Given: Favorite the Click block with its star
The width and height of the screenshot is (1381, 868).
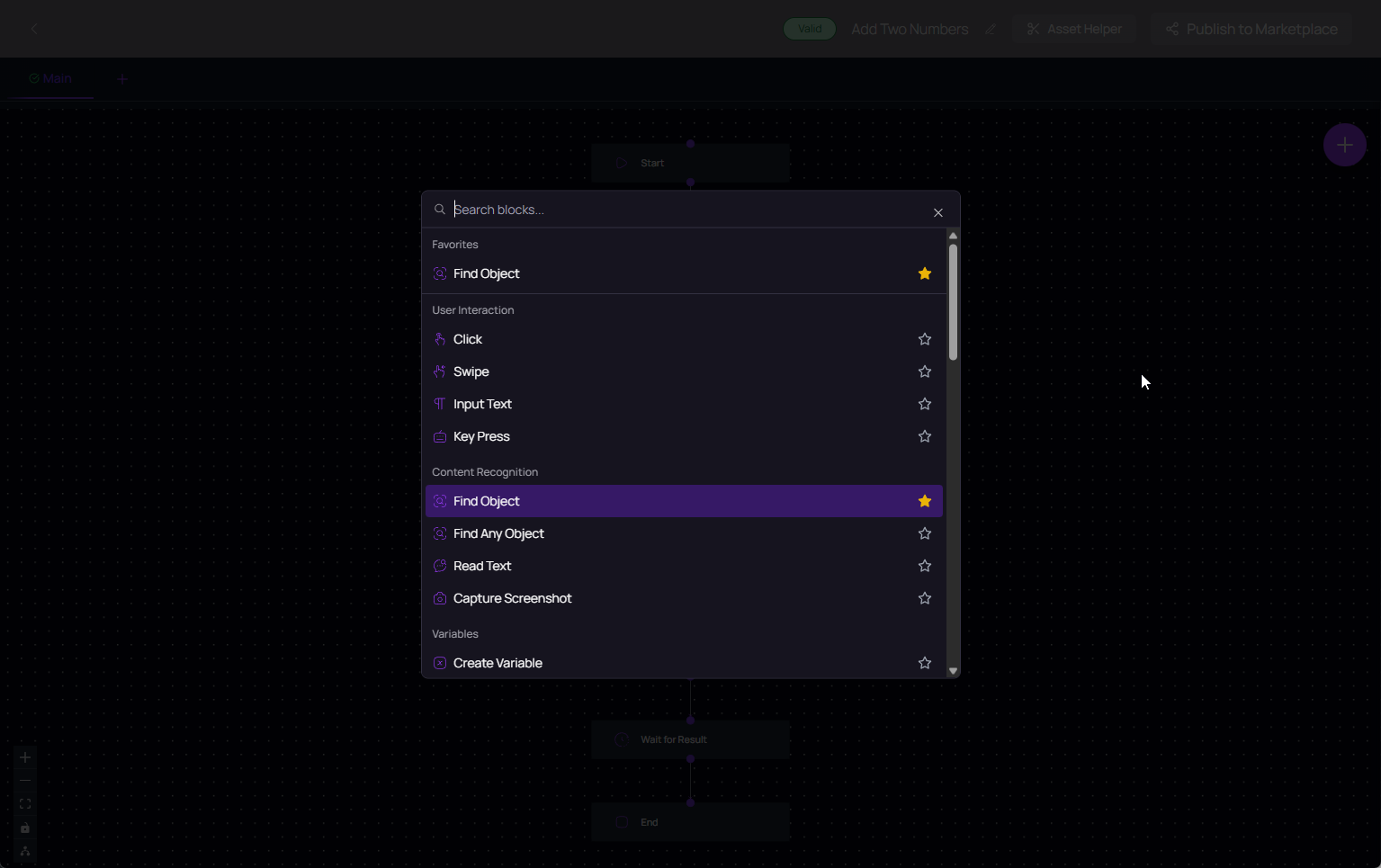Looking at the screenshot, I should 924,339.
